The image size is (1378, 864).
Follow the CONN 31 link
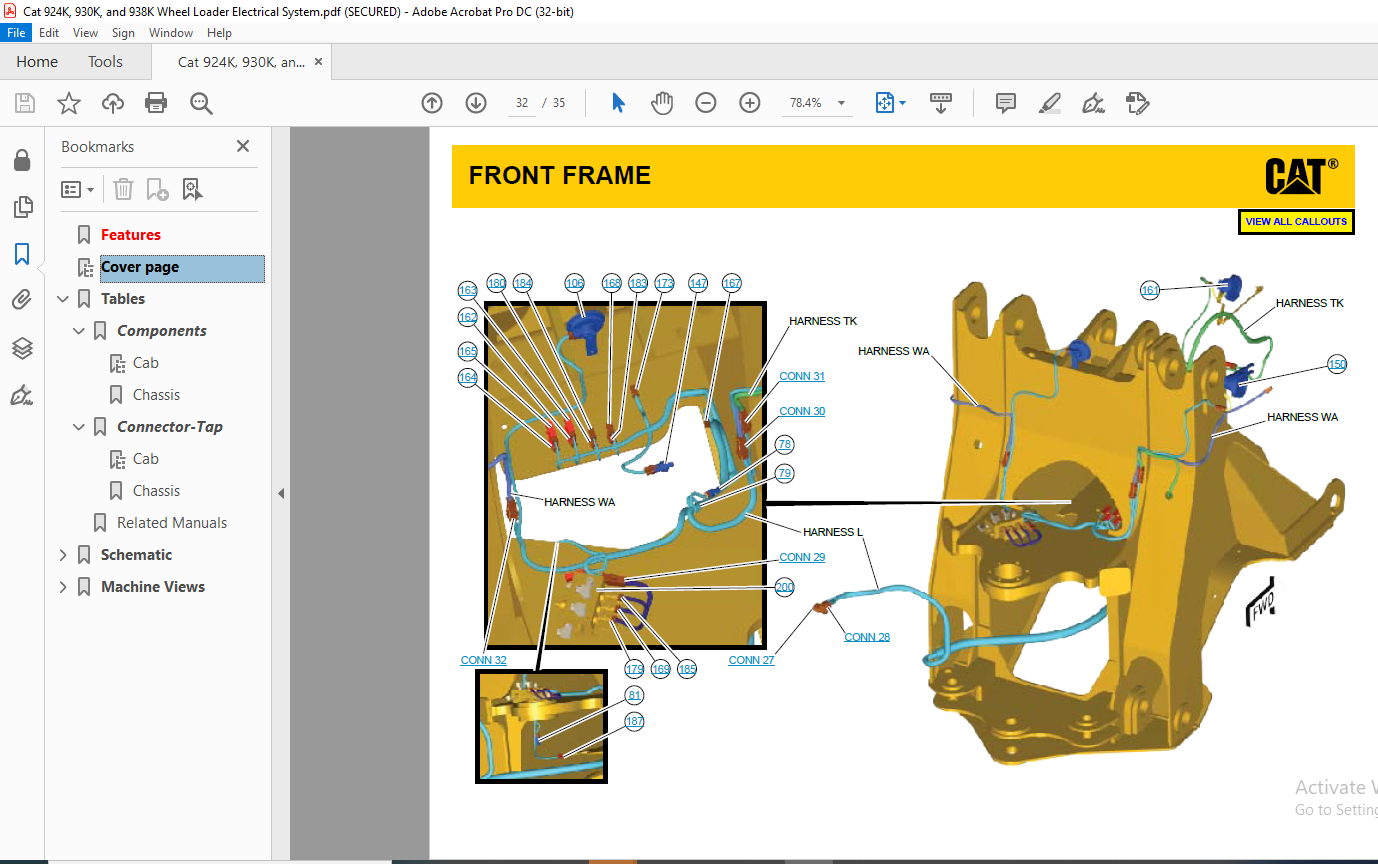802,376
